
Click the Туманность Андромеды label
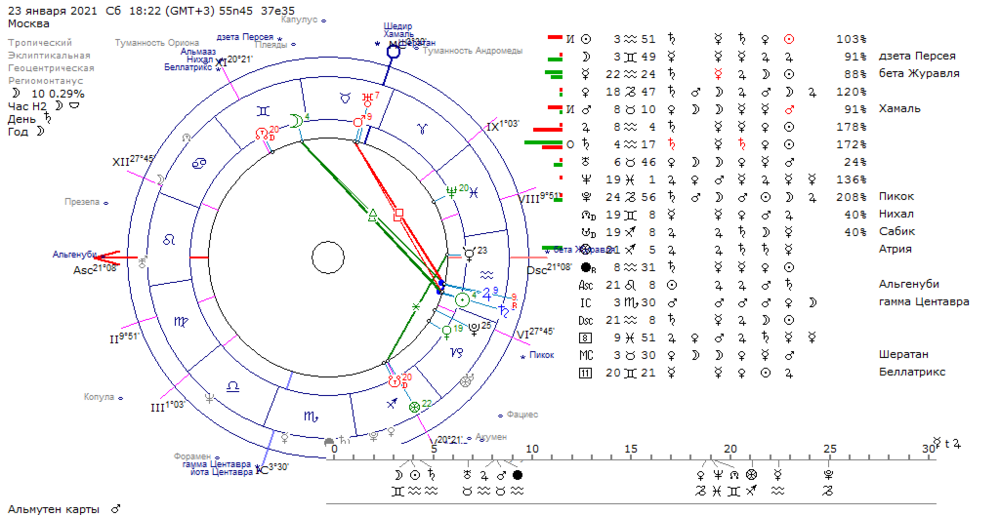pos(473,50)
